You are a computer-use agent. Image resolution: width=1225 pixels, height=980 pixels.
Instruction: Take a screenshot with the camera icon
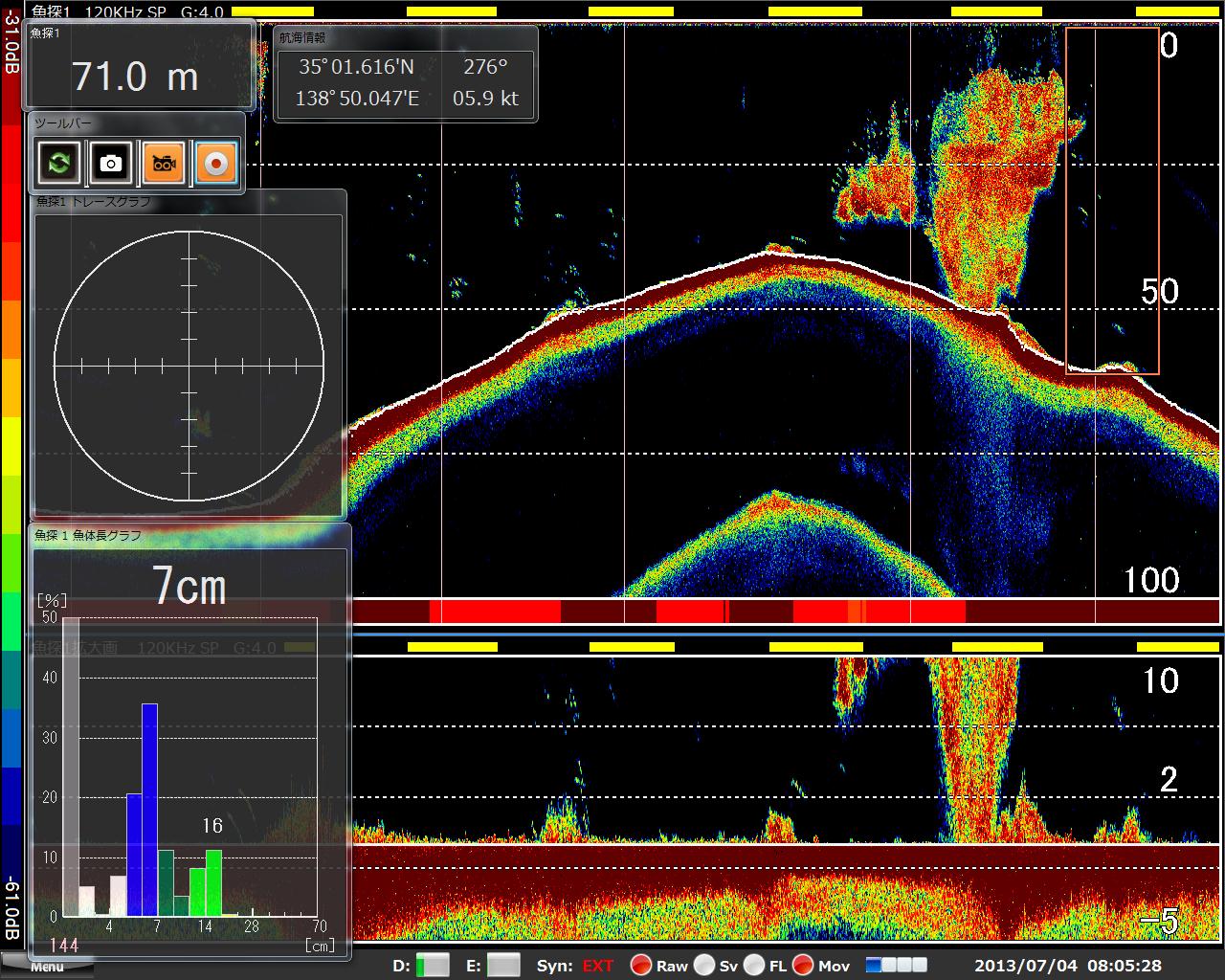(x=111, y=163)
